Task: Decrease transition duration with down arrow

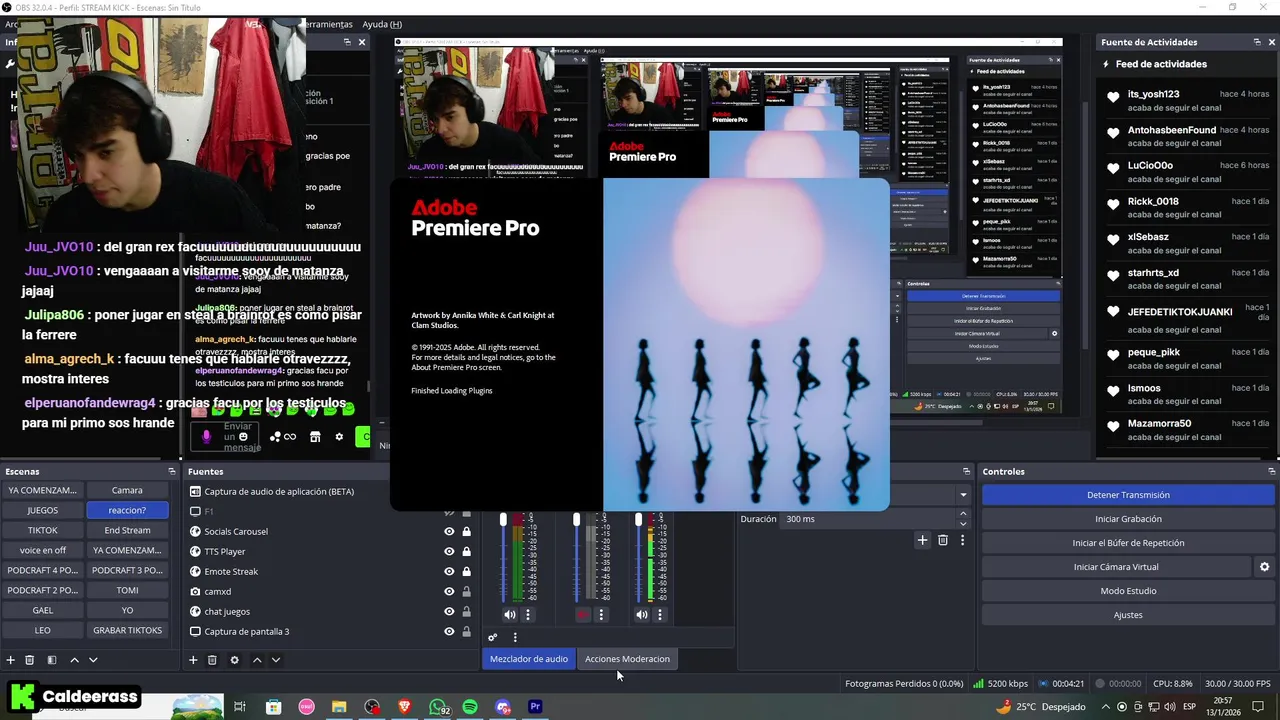Action: [x=963, y=524]
